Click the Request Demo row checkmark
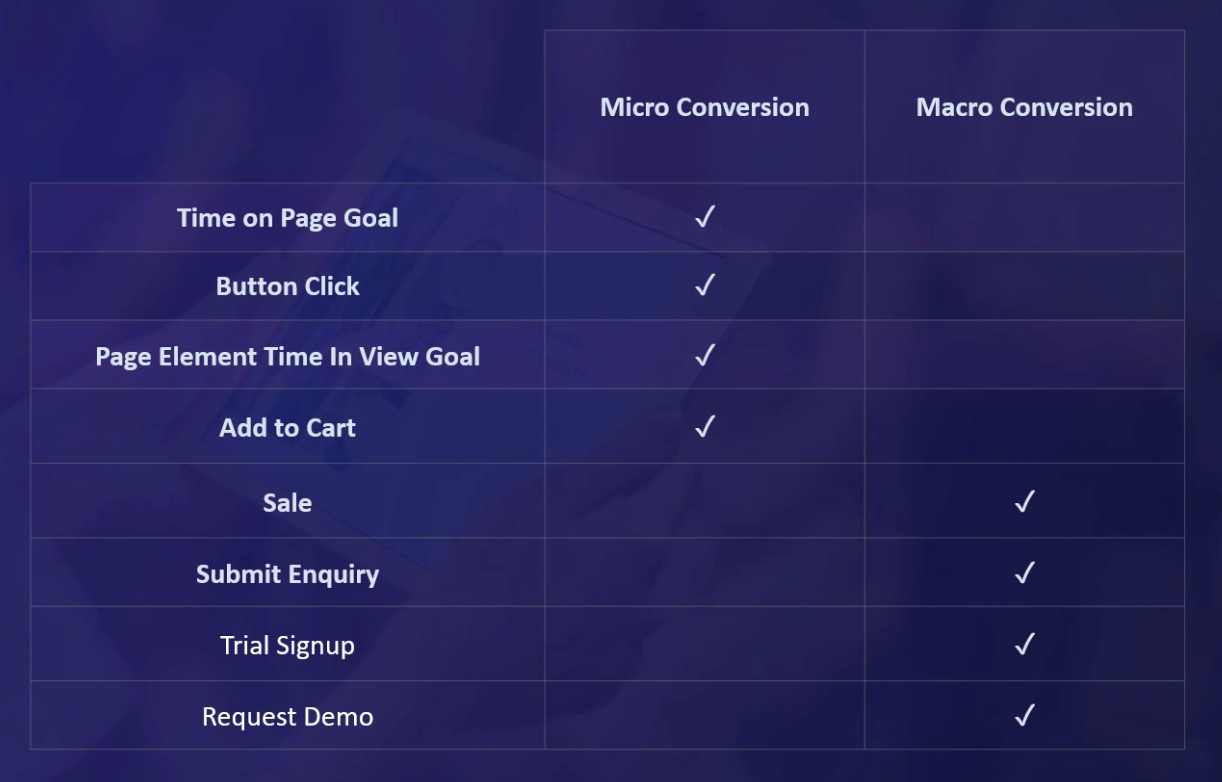Image resolution: width=1222 pixels, height=782 pixels. 1024,716
